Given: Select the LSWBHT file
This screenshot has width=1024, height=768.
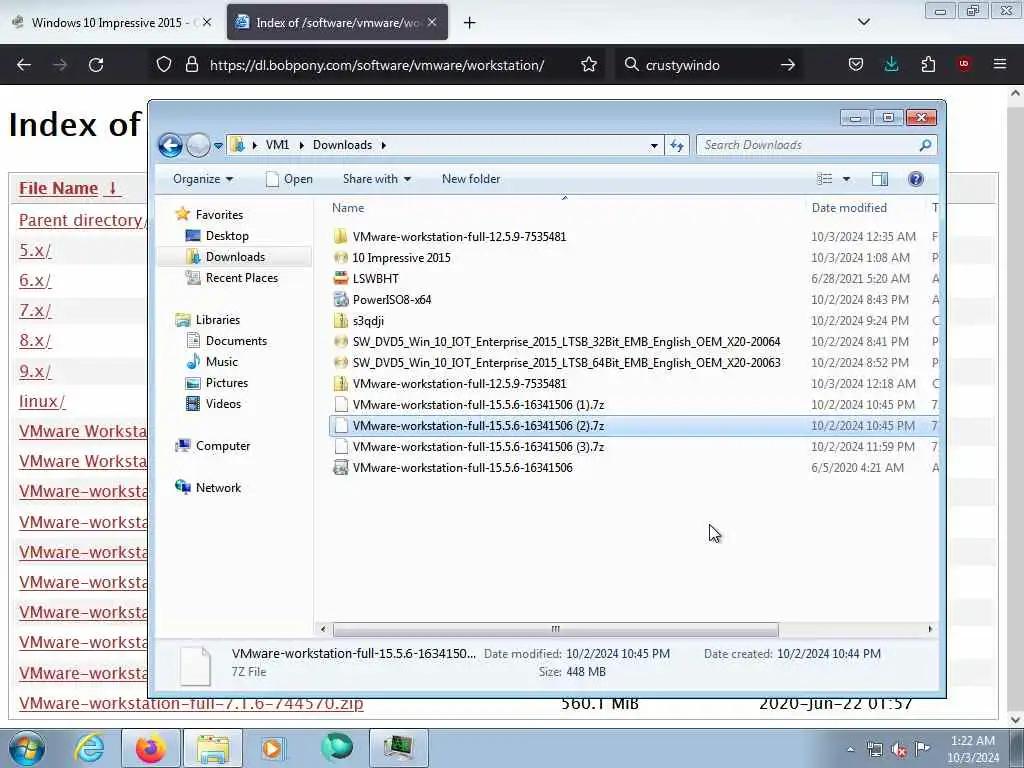Looking at the screenshot, I should (366, 278).
